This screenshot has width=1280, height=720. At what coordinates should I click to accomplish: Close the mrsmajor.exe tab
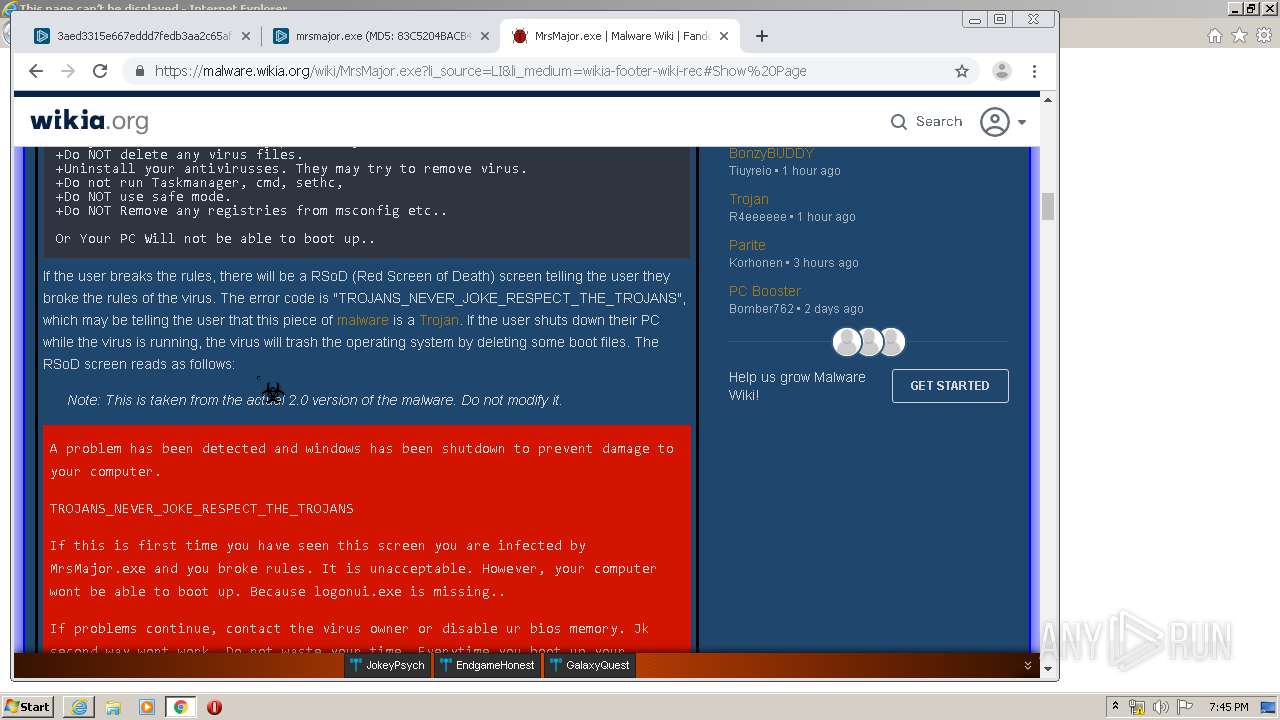click(x=485, y=36)
